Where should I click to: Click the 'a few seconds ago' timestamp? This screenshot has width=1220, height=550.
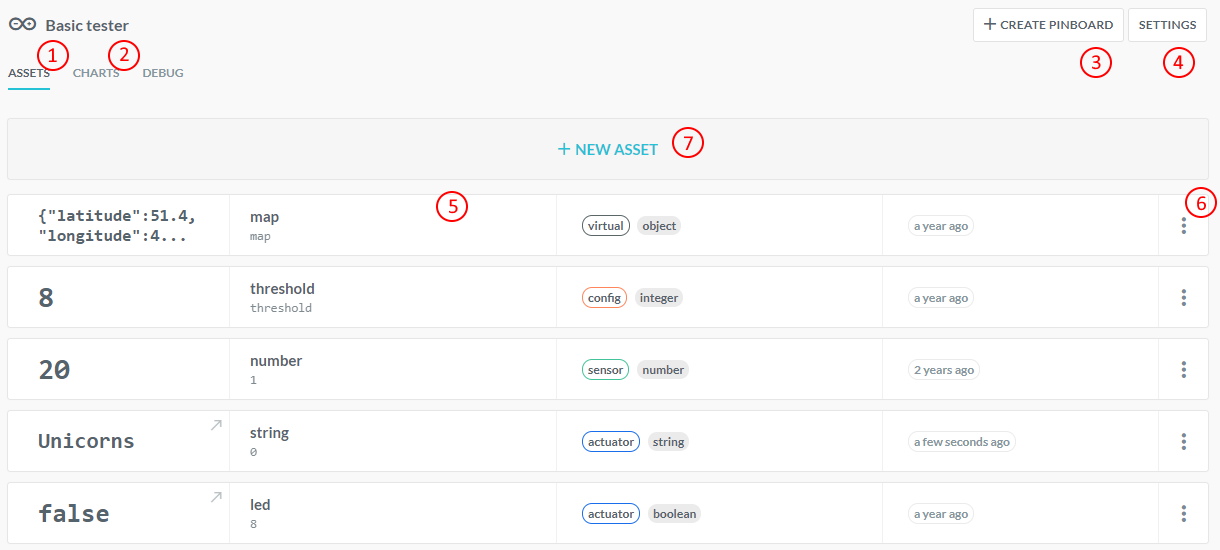961,442
